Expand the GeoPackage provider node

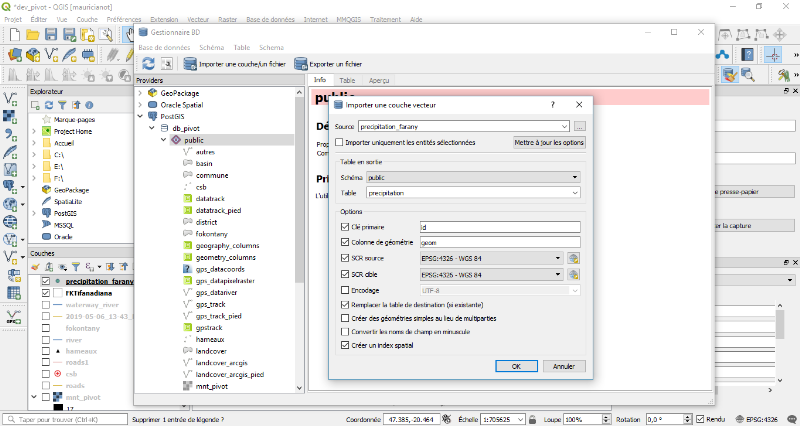click(139, 93)
